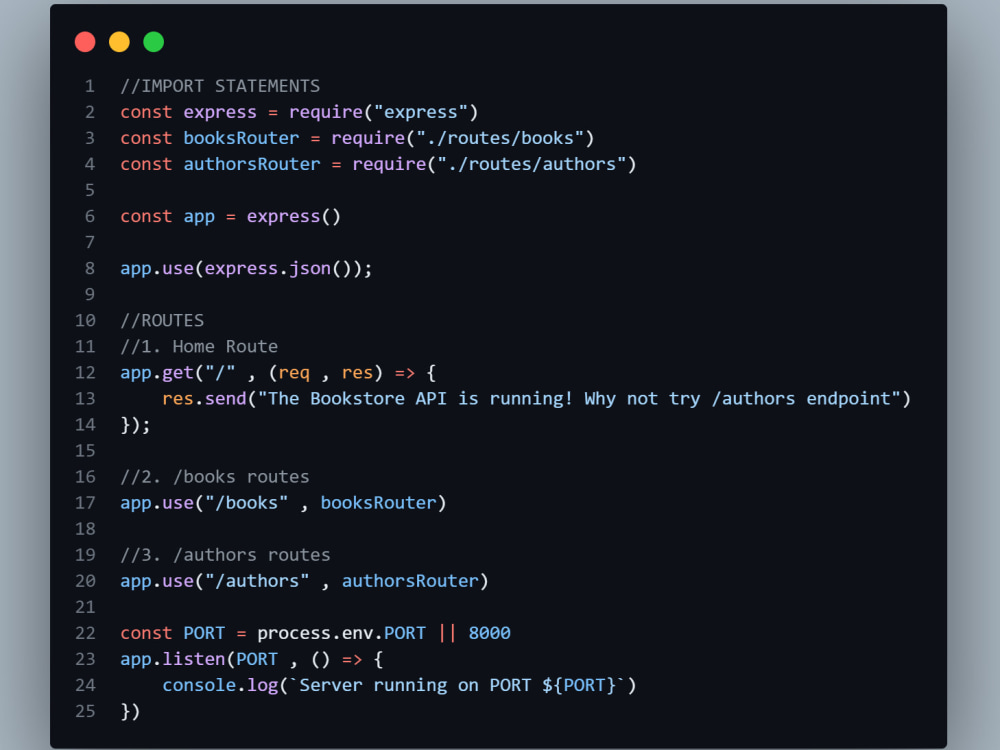1000x750 pixels.
Task: Click the '8000' port number
Action: tap(489, 634)
